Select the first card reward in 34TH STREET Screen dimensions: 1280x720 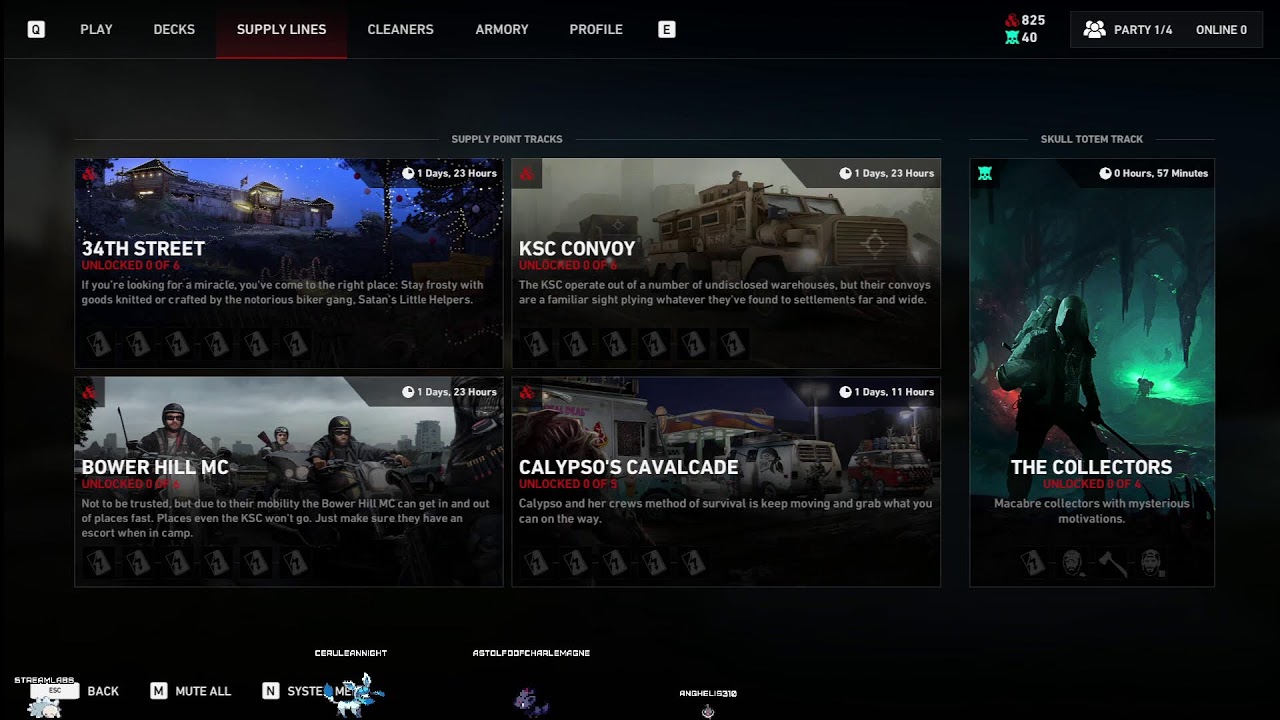98,345
